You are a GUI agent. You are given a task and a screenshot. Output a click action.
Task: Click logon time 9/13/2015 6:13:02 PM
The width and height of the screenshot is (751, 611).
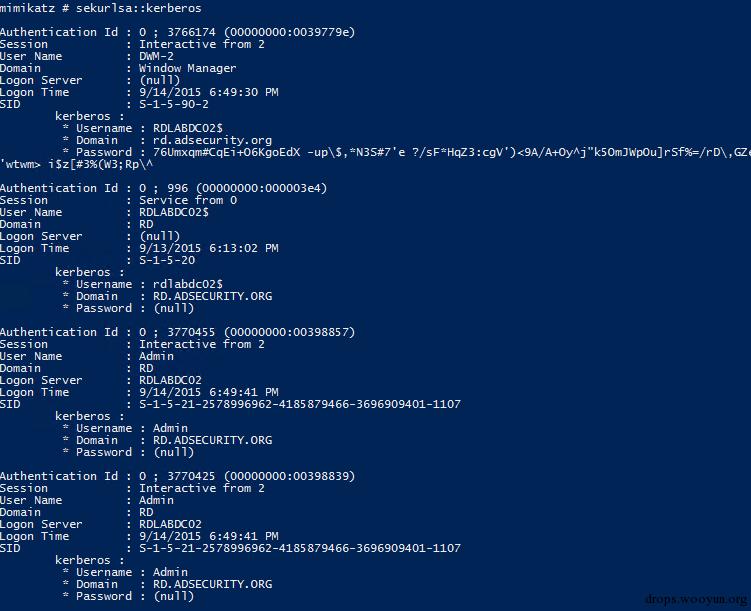[208, 248]
